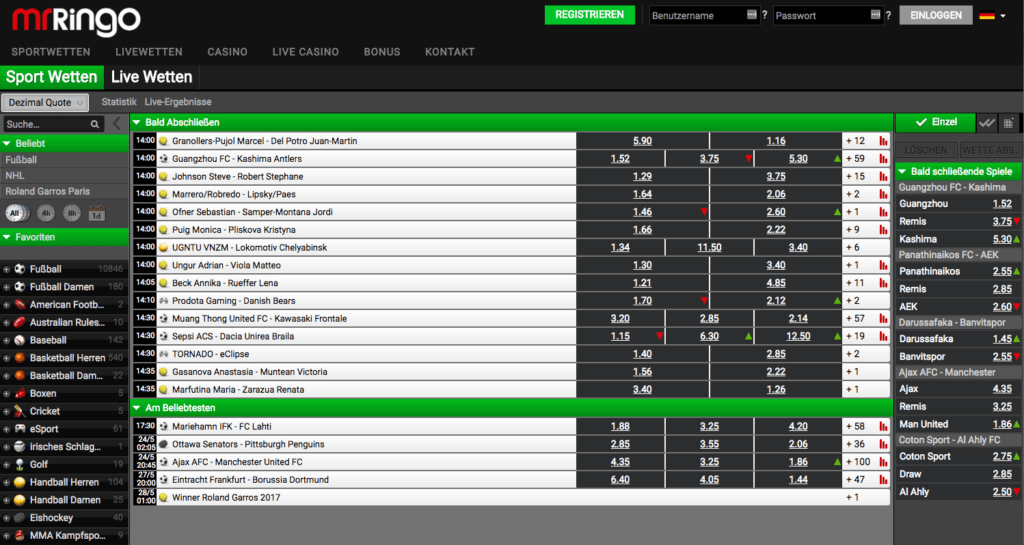1024x545 pixels.
Task: Select the Einzel bet type
Action: [x=935, y=122]
